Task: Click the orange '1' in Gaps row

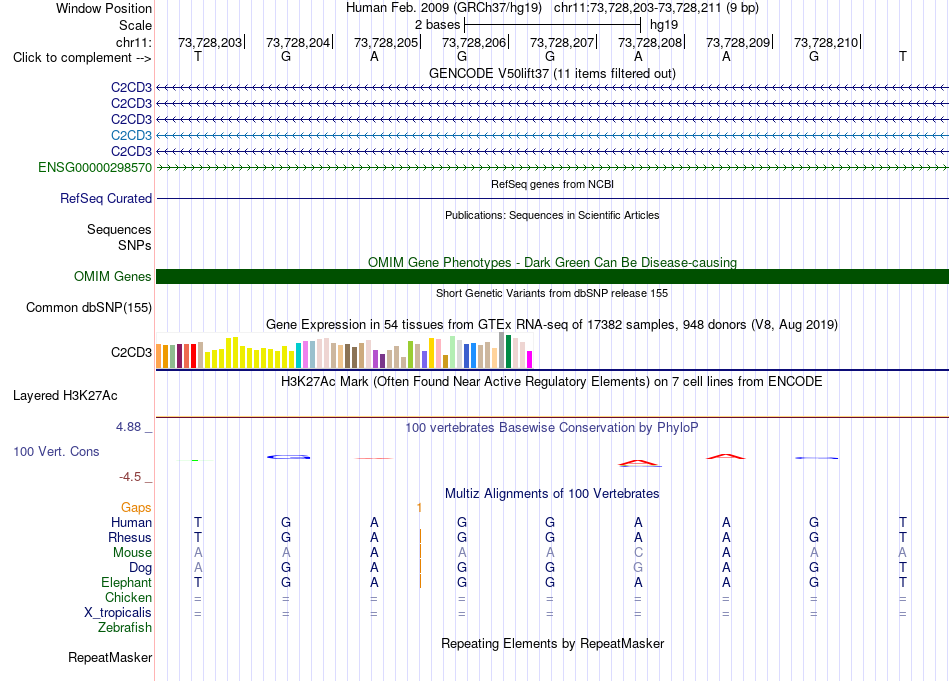Action: click(419, 508)
